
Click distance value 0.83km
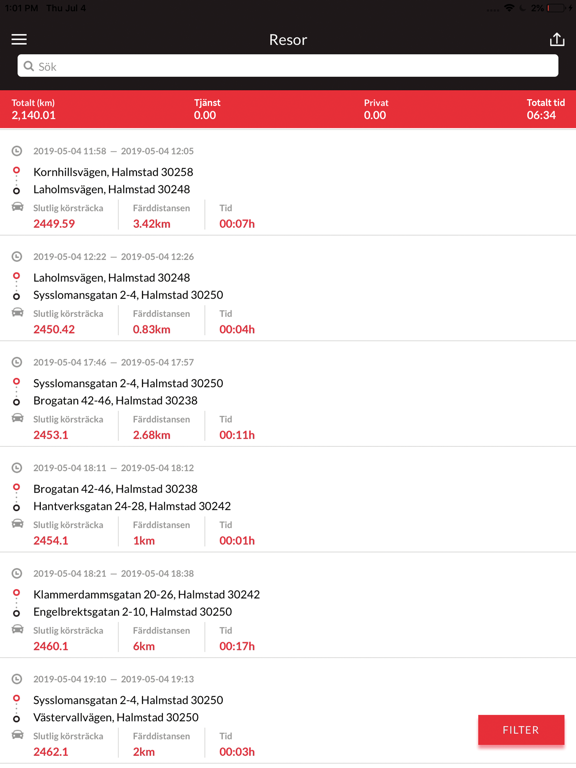click(152, 329)
